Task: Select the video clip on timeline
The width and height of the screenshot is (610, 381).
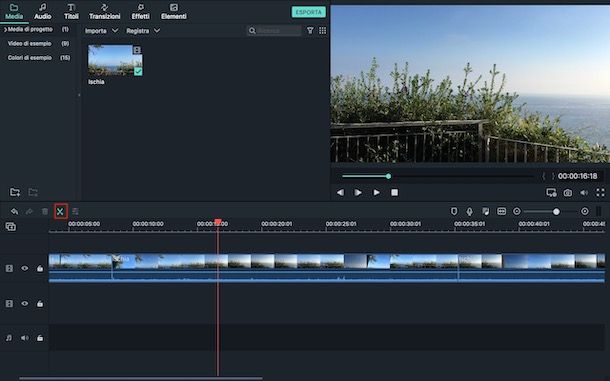Action: pyautogui.click(x=327, y=268)
